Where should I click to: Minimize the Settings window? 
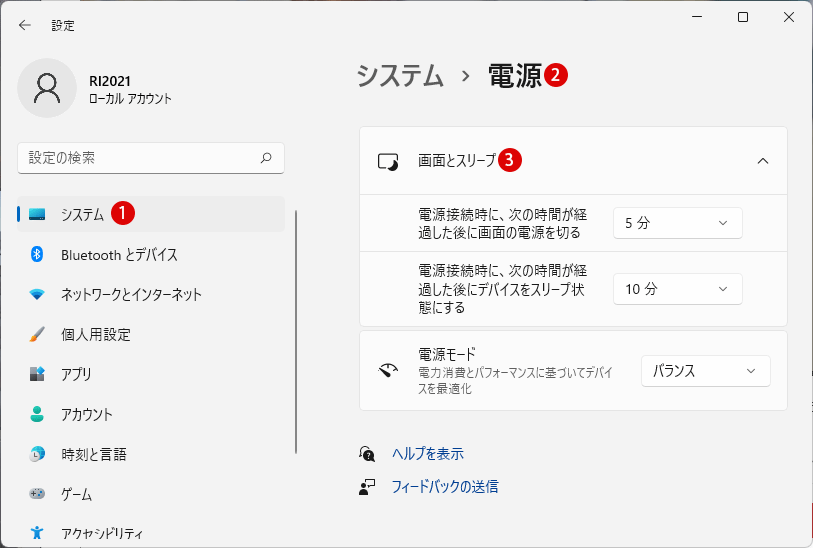[x=697, y=17]
